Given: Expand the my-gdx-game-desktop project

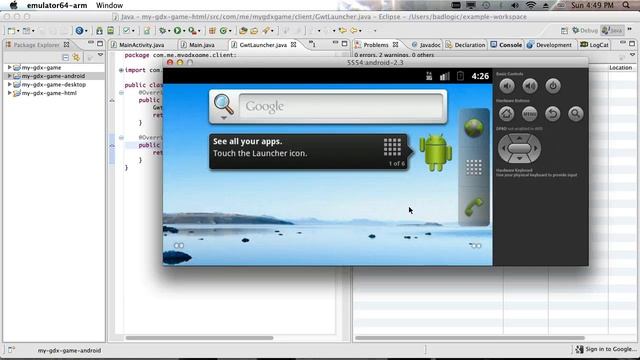Looking at the screenshot, I should pyautogui.click(x=9, y=84).
